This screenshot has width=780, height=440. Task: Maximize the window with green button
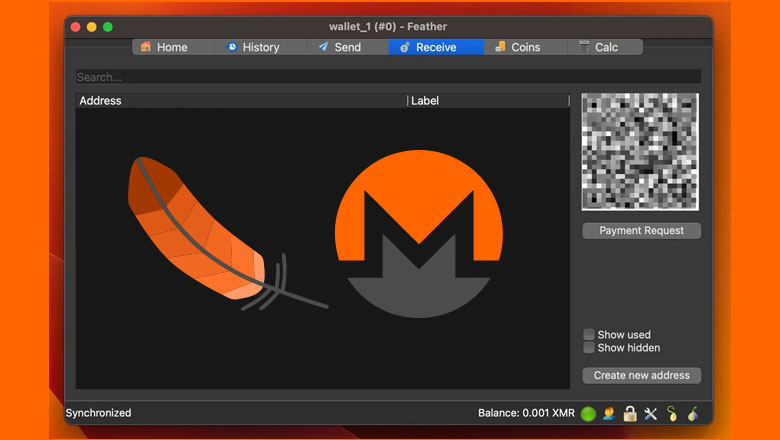(108, 27)
